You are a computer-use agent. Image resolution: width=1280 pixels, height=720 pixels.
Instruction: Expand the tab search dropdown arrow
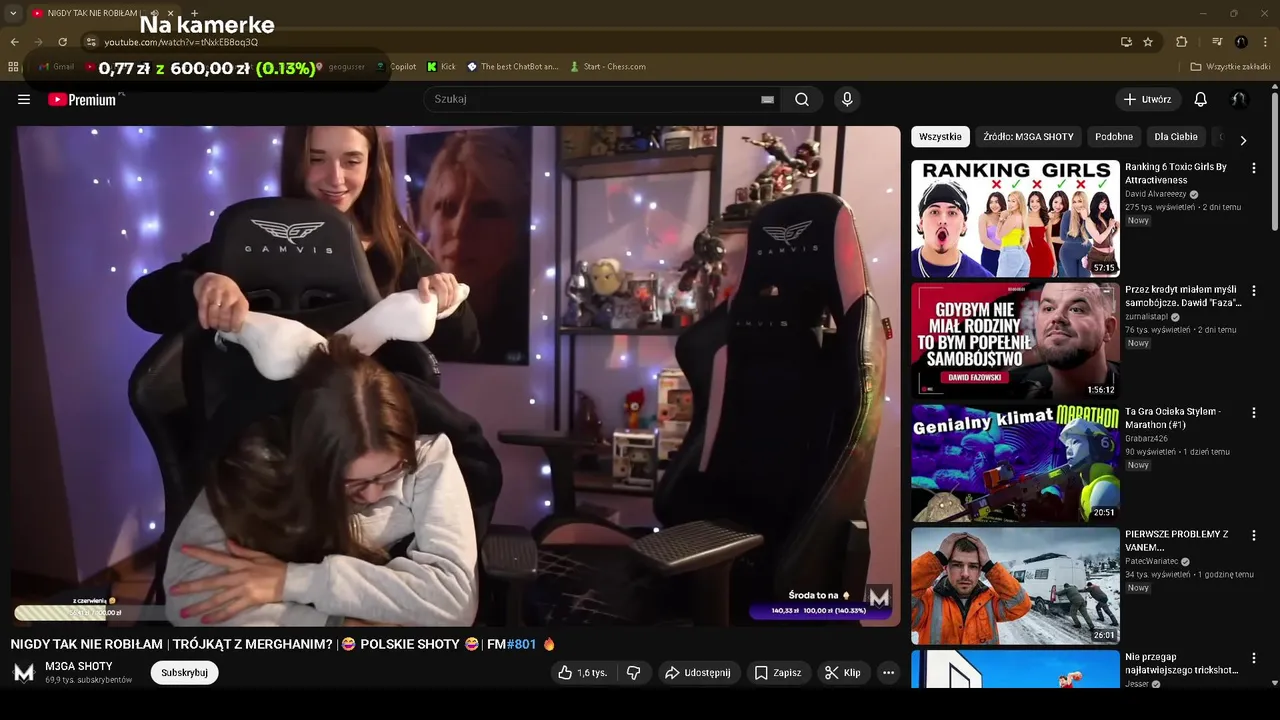tap(13, 13)
